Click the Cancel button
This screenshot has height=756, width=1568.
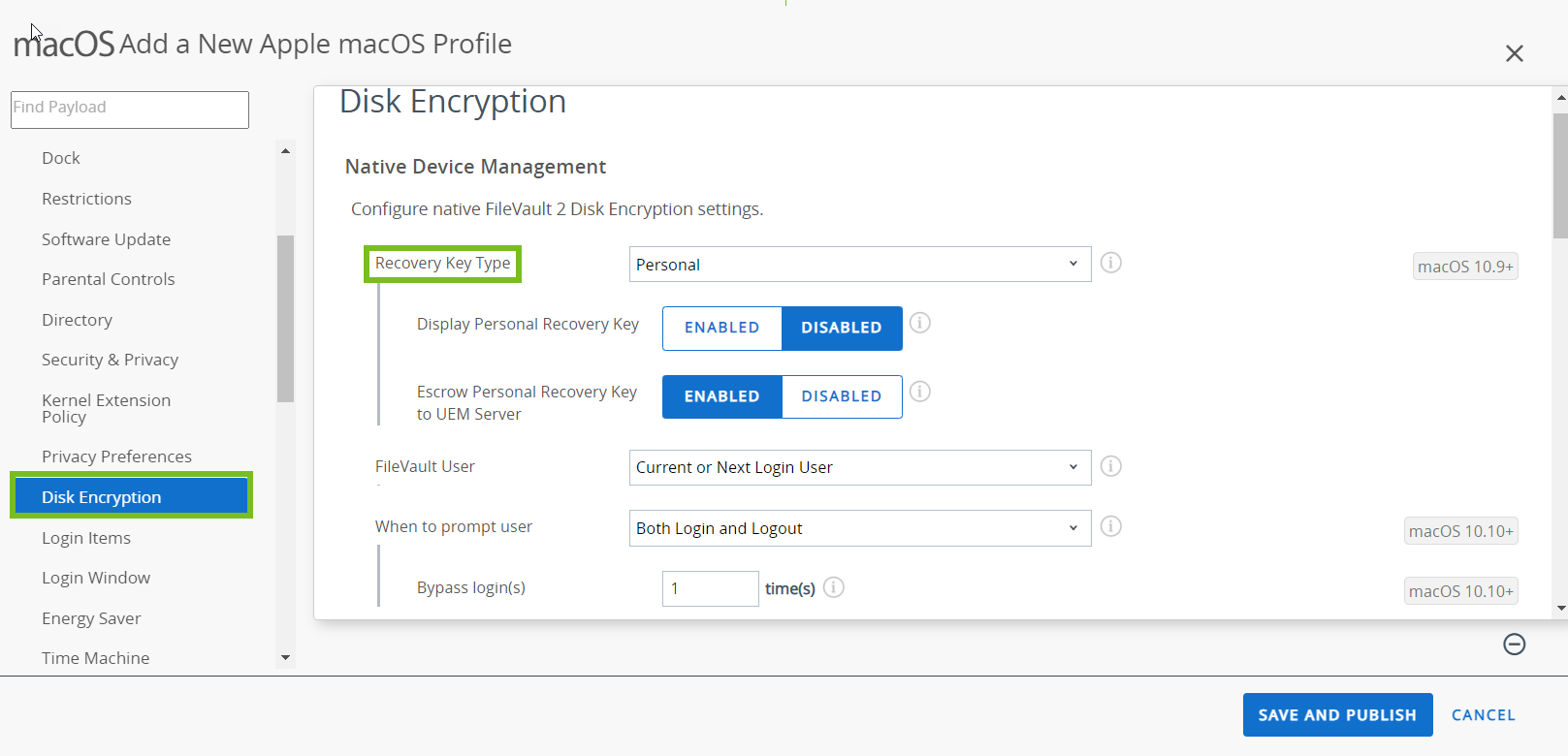(1483, 715)
